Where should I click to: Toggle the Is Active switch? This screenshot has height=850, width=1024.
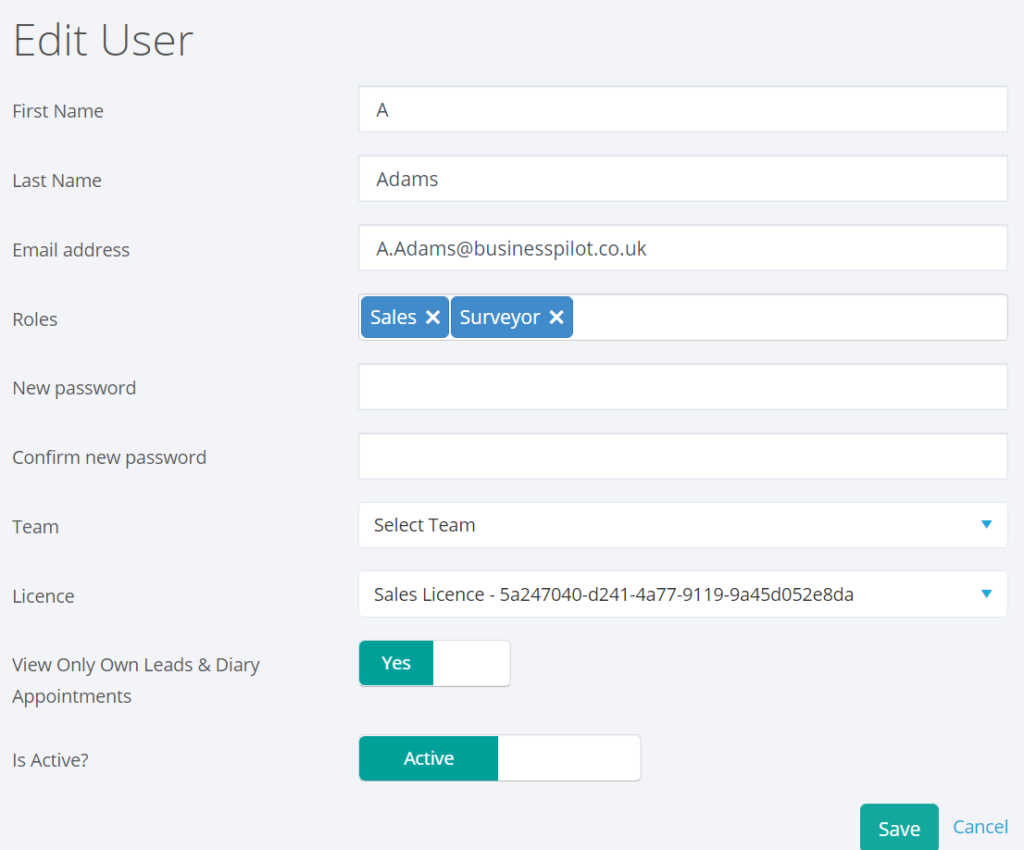499,758
